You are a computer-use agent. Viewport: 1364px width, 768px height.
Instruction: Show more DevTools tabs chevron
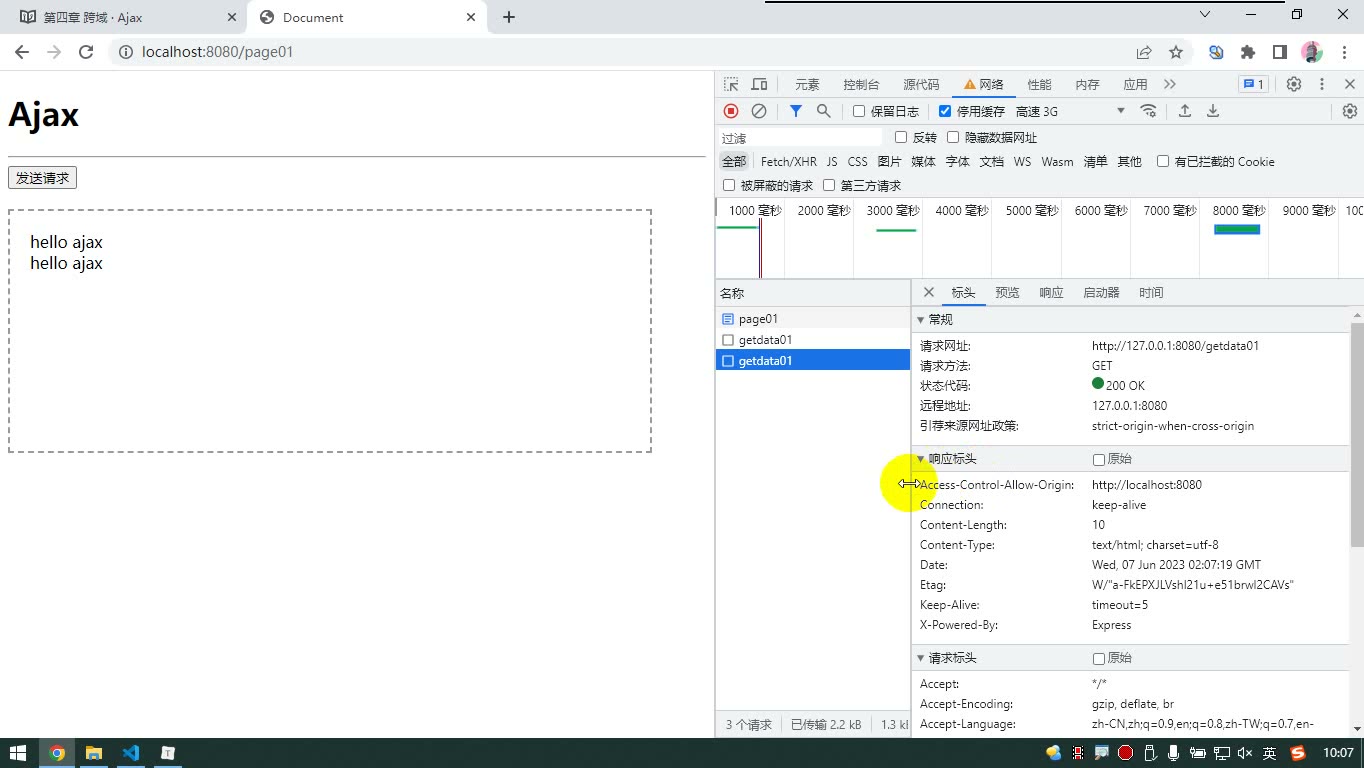[x=1170, y=84]
